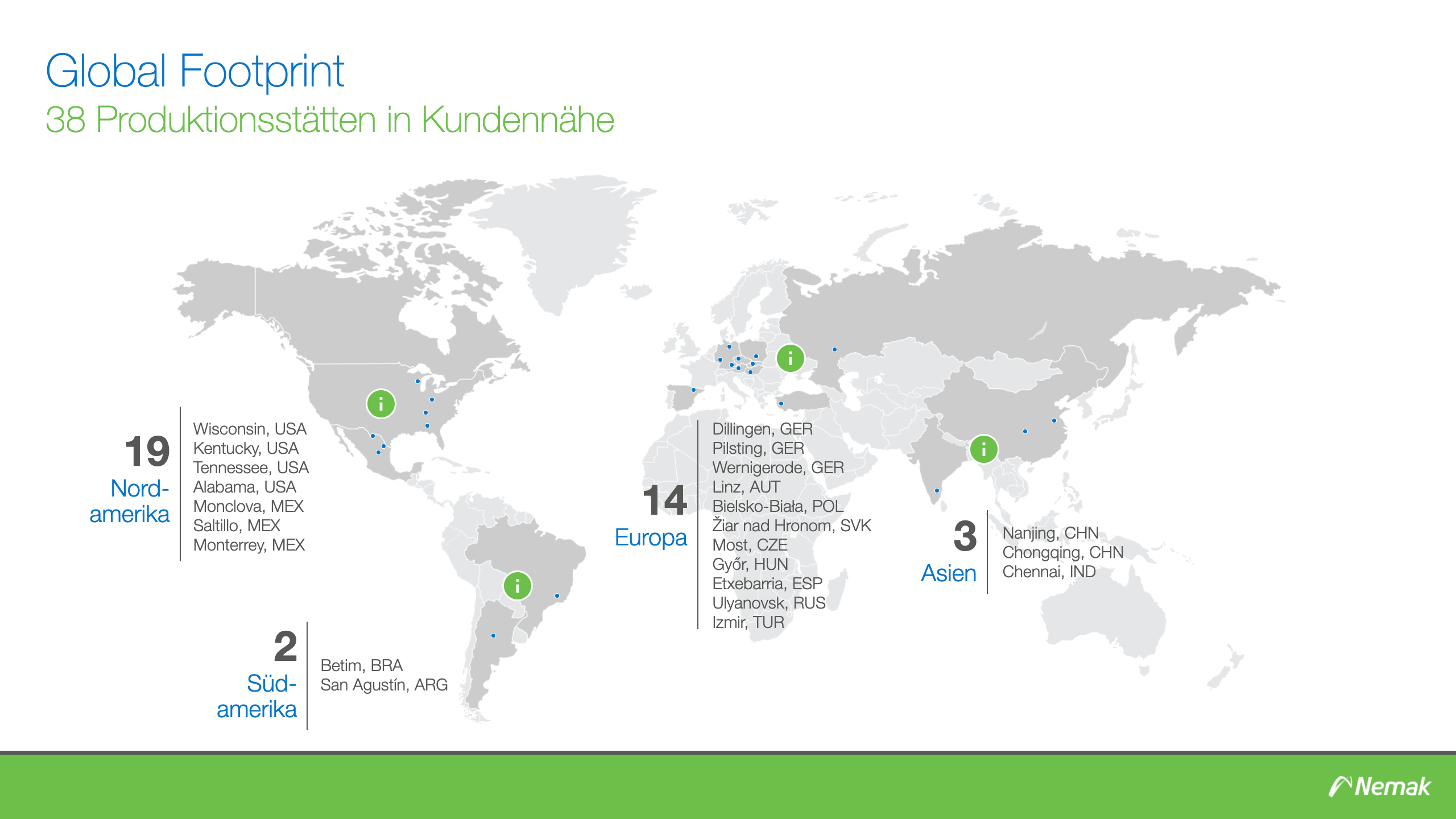Click 'Wernigerode, GER' location

[x=778, y=468]
